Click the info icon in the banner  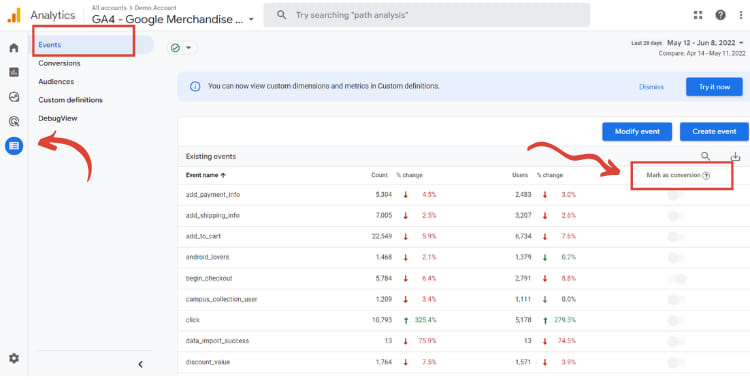pos(195,87)
